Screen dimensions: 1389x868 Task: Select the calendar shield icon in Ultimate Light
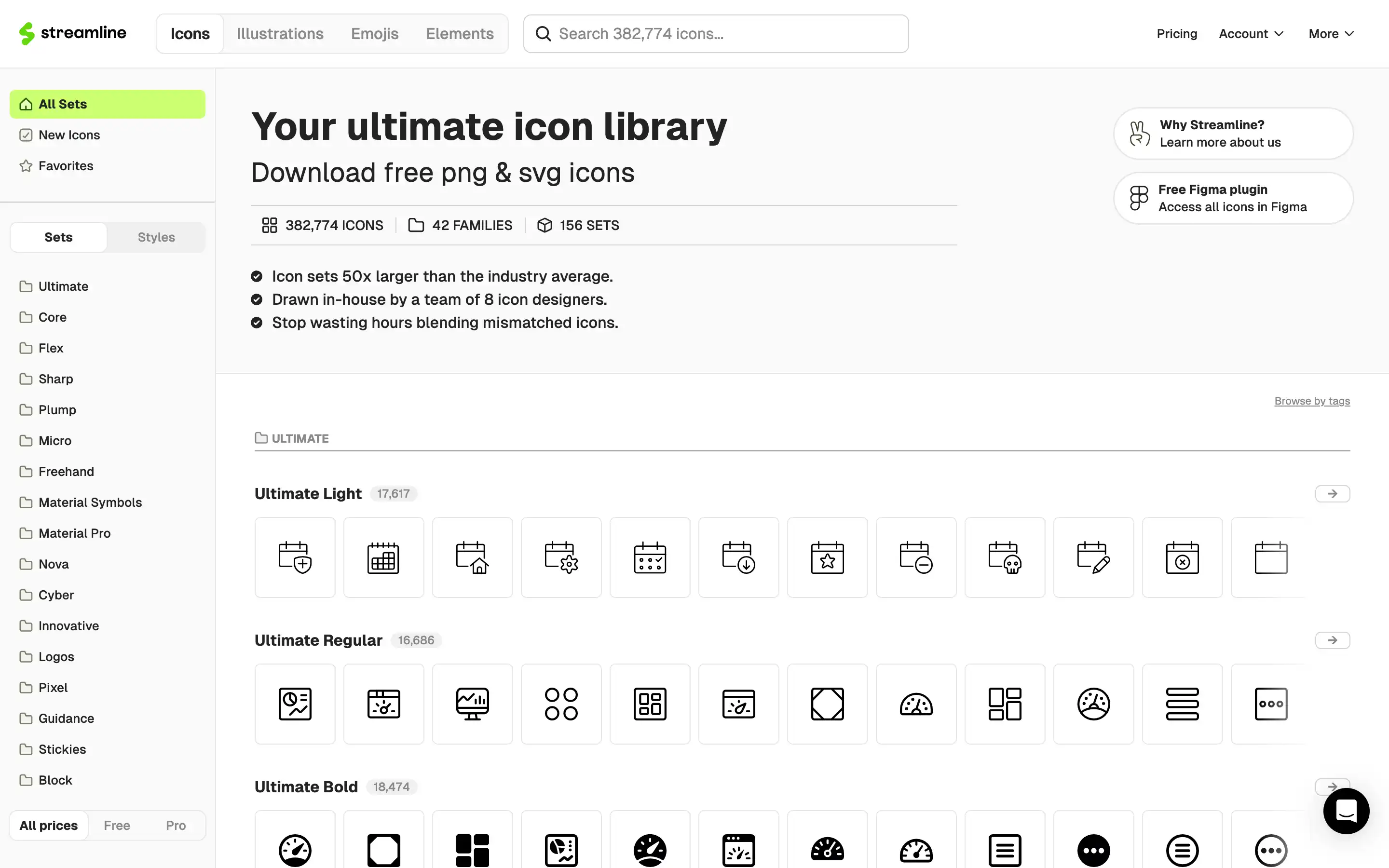295,557
